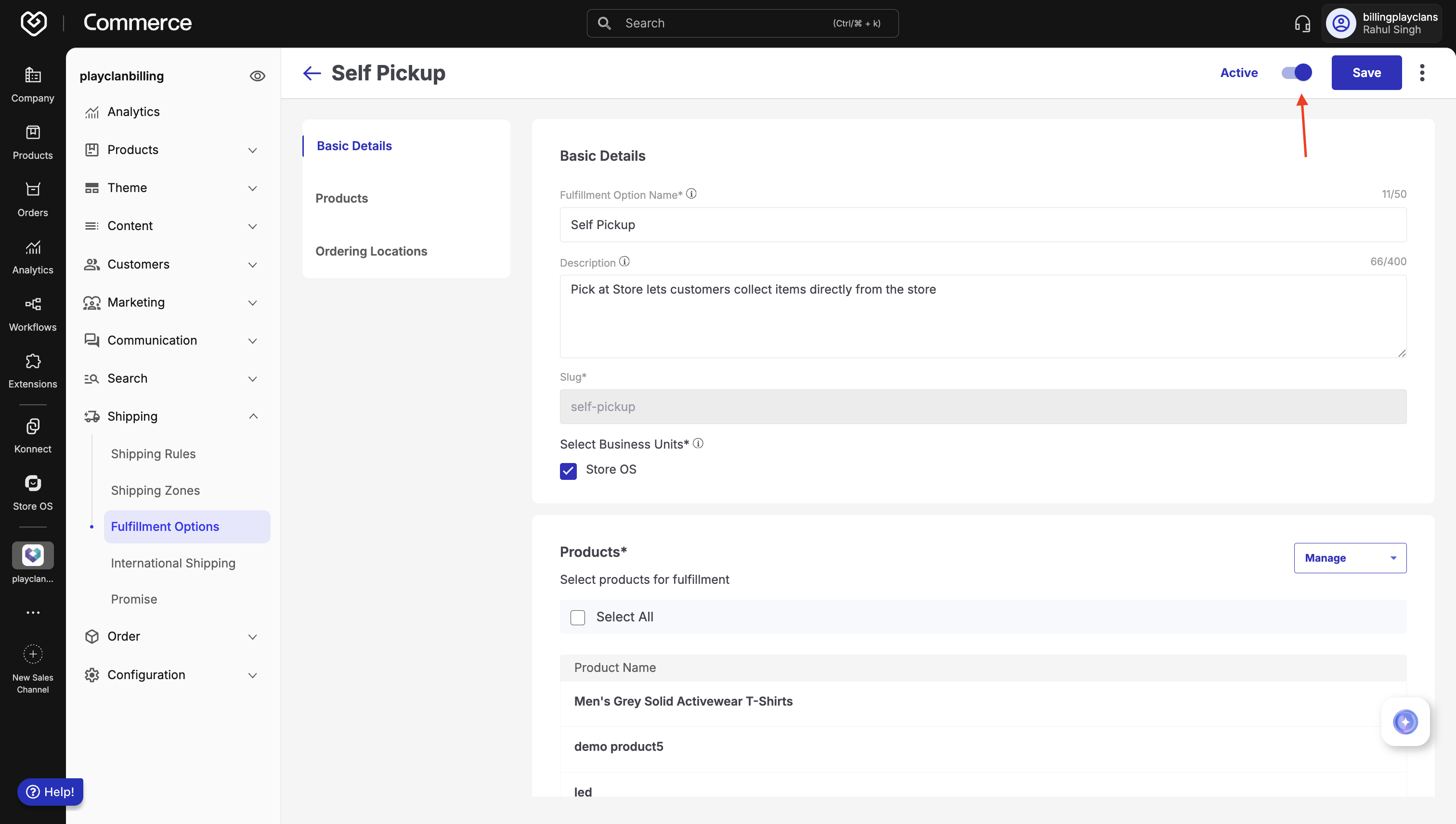Viewport: 1456px width, 824px height.
Task: Toggle storefront preview eye icon
Action: 257,76
